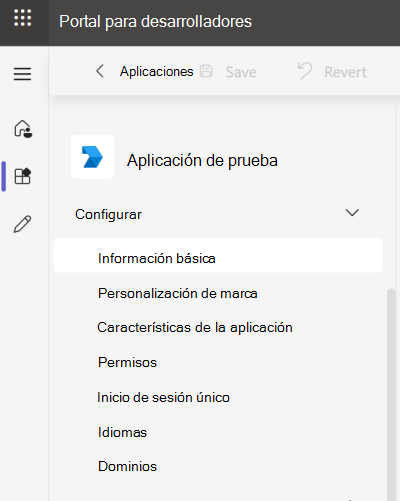400x501 pixels.
Task: Select Información básica menu item
Action: (218, 255)
